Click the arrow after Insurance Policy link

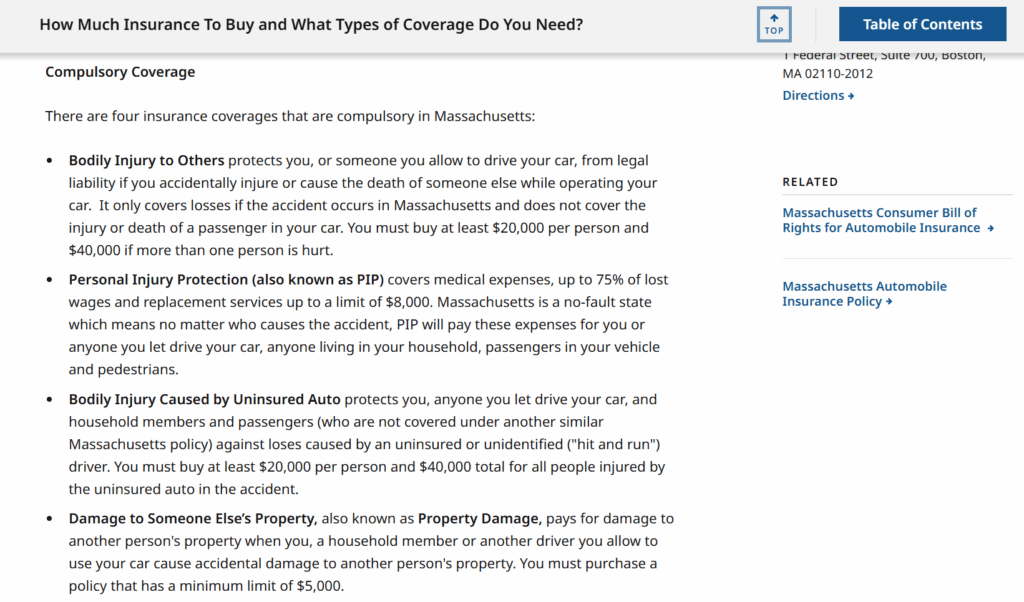tap(889, 302)
